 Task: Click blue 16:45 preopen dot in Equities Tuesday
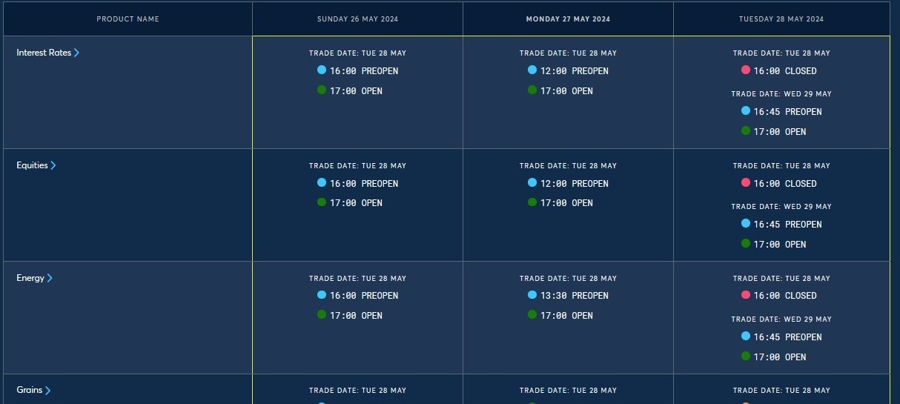tap(746, 223)
